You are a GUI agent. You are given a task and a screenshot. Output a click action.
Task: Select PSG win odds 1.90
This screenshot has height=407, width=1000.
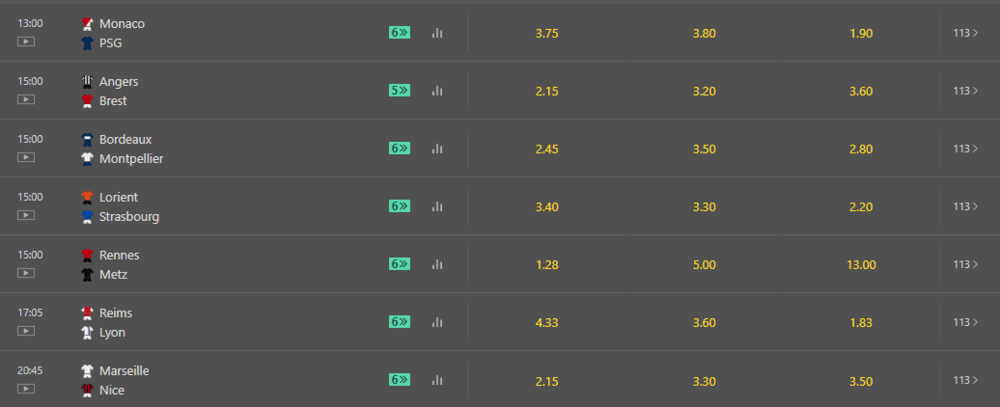tap(861, 34)
